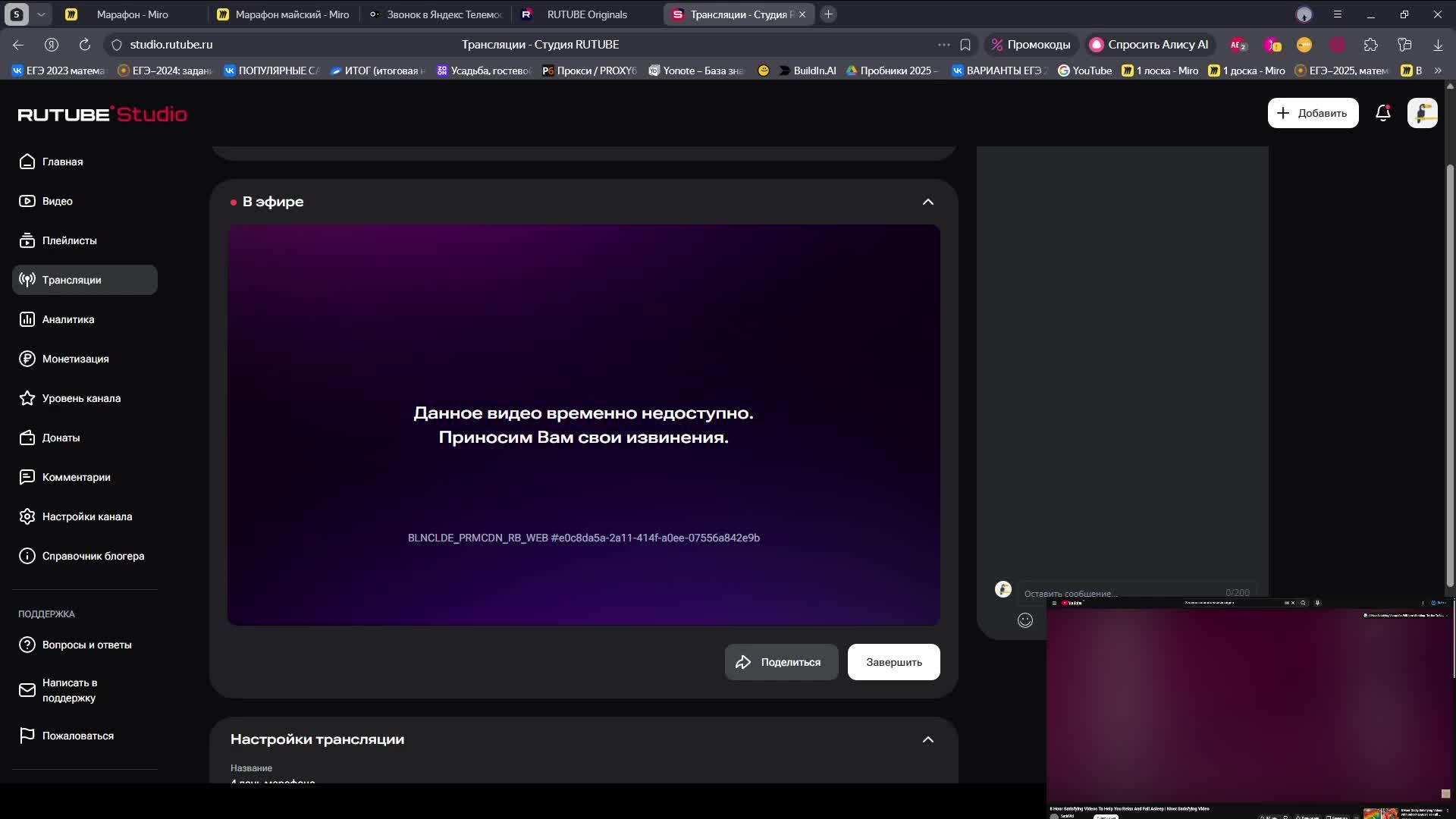Click the Вопросы и ответы question icon

click(x=27, y=645)
